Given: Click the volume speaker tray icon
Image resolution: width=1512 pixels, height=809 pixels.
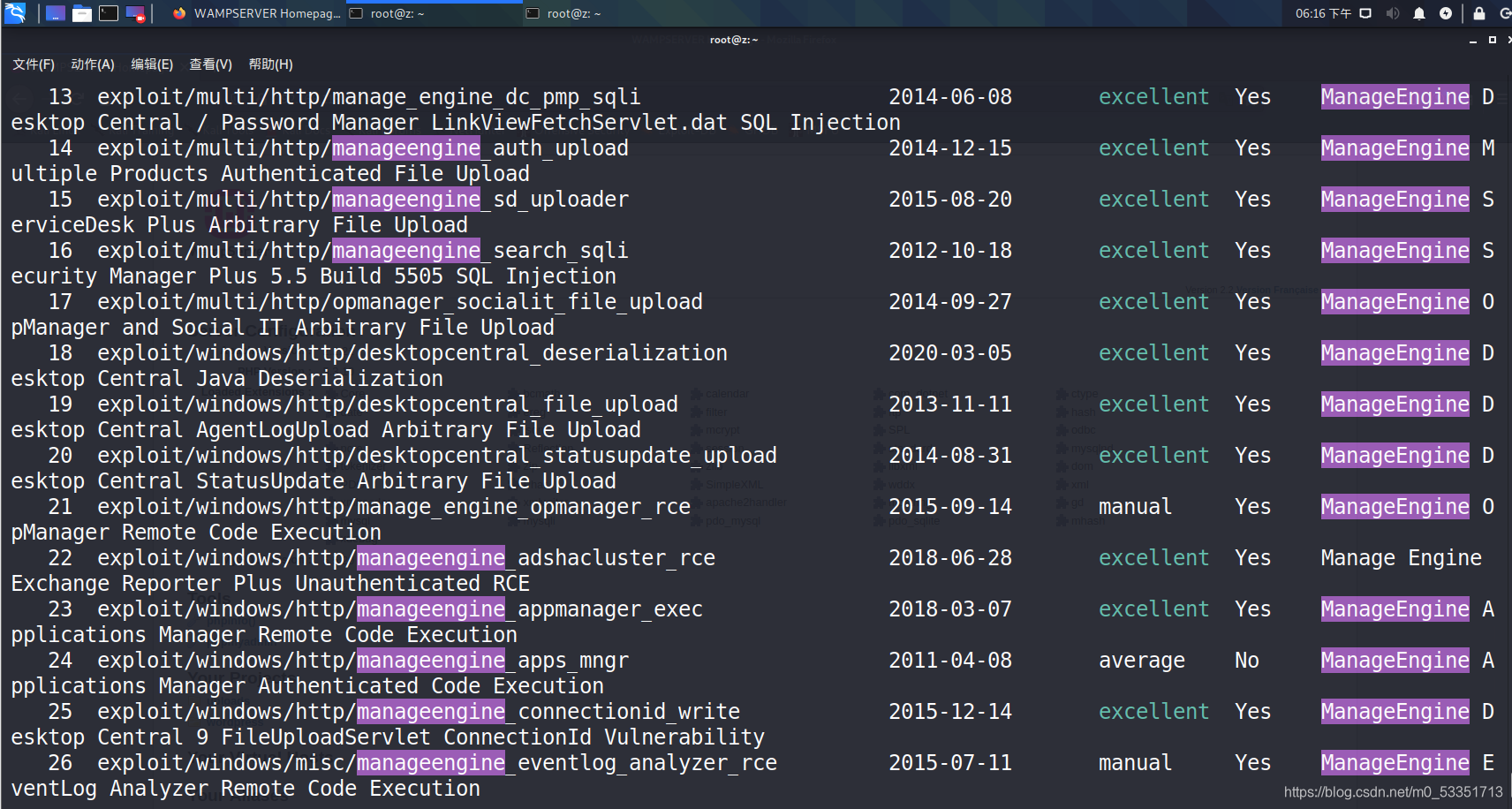Looking at the screenshot, I should (1393, 13).
